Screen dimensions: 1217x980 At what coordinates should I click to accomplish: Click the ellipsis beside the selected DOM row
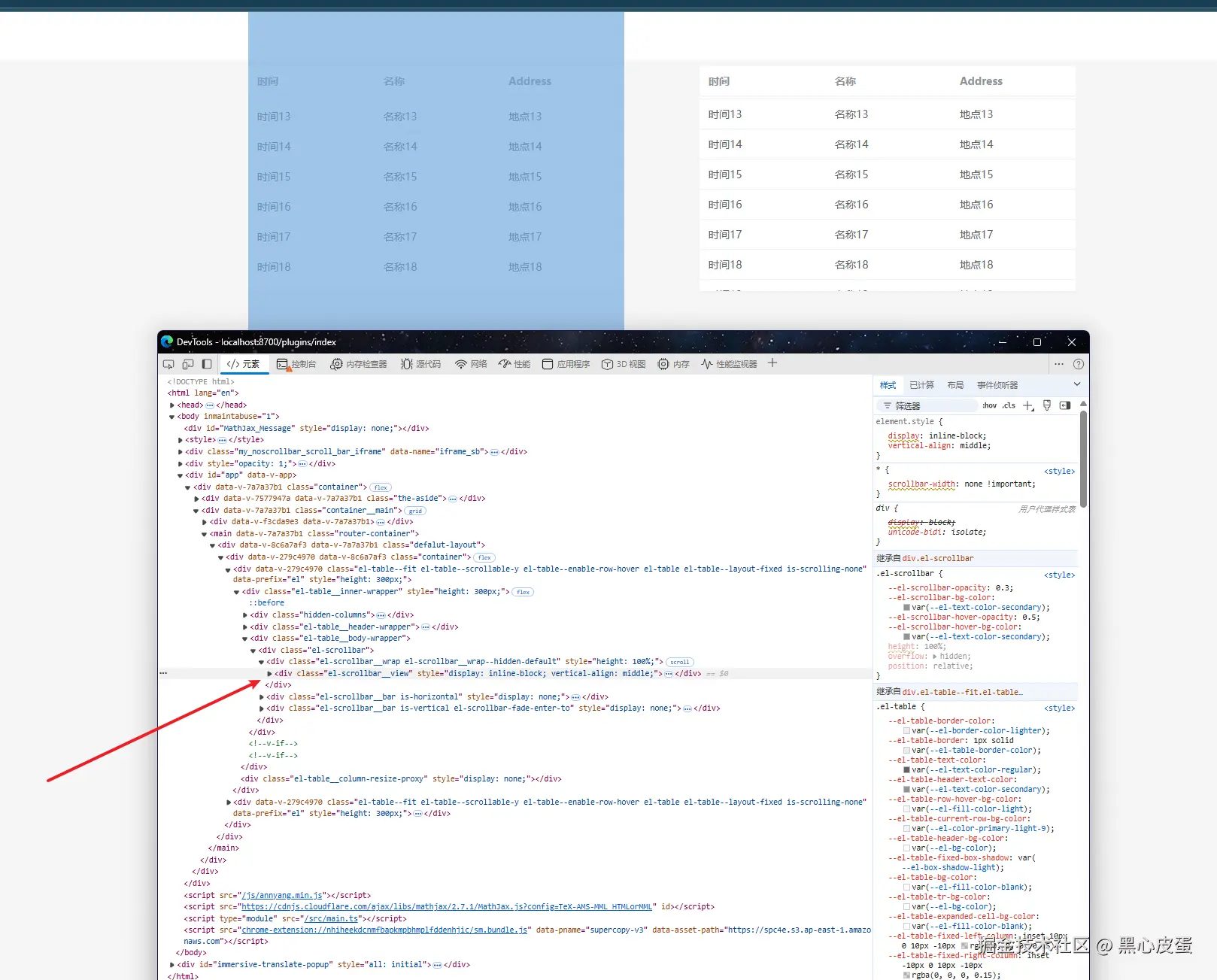click(163, 673)
